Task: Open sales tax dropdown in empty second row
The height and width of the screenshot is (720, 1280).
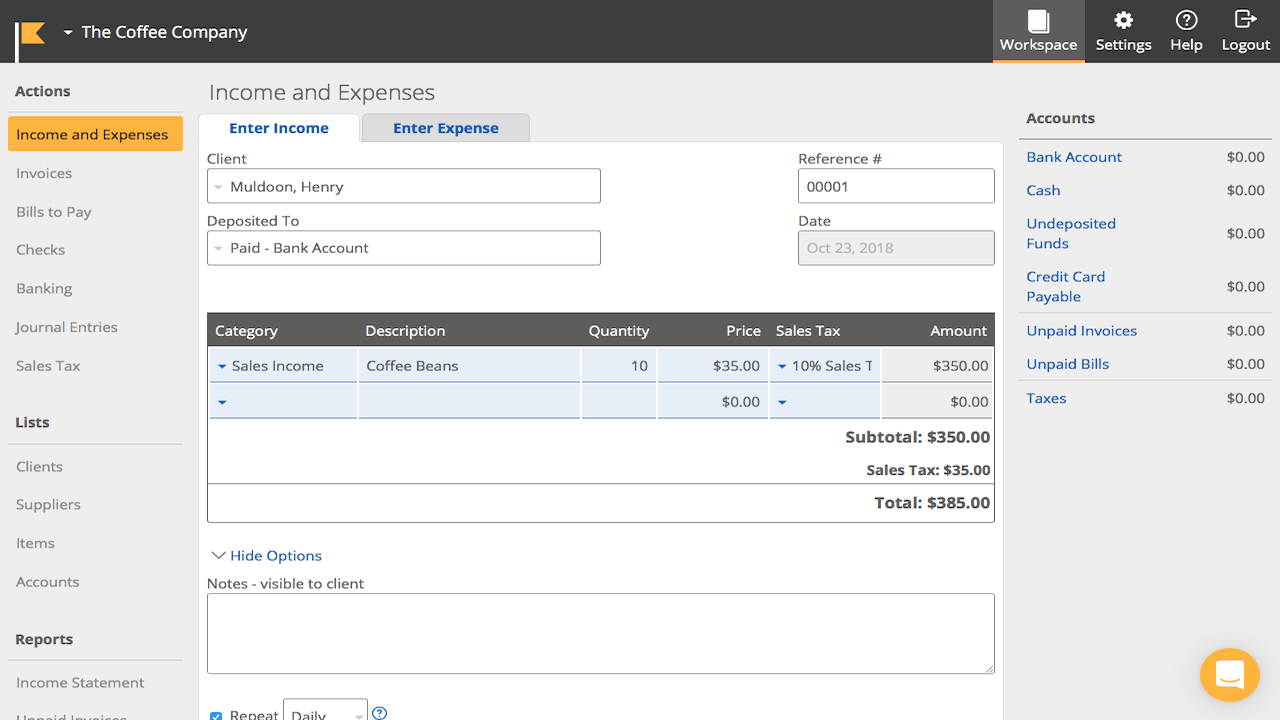Action: tap(825, 402)
